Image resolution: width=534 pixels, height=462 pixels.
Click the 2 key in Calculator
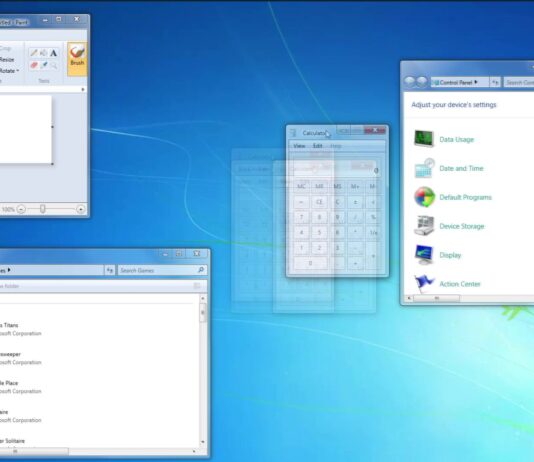pos(319,248)
